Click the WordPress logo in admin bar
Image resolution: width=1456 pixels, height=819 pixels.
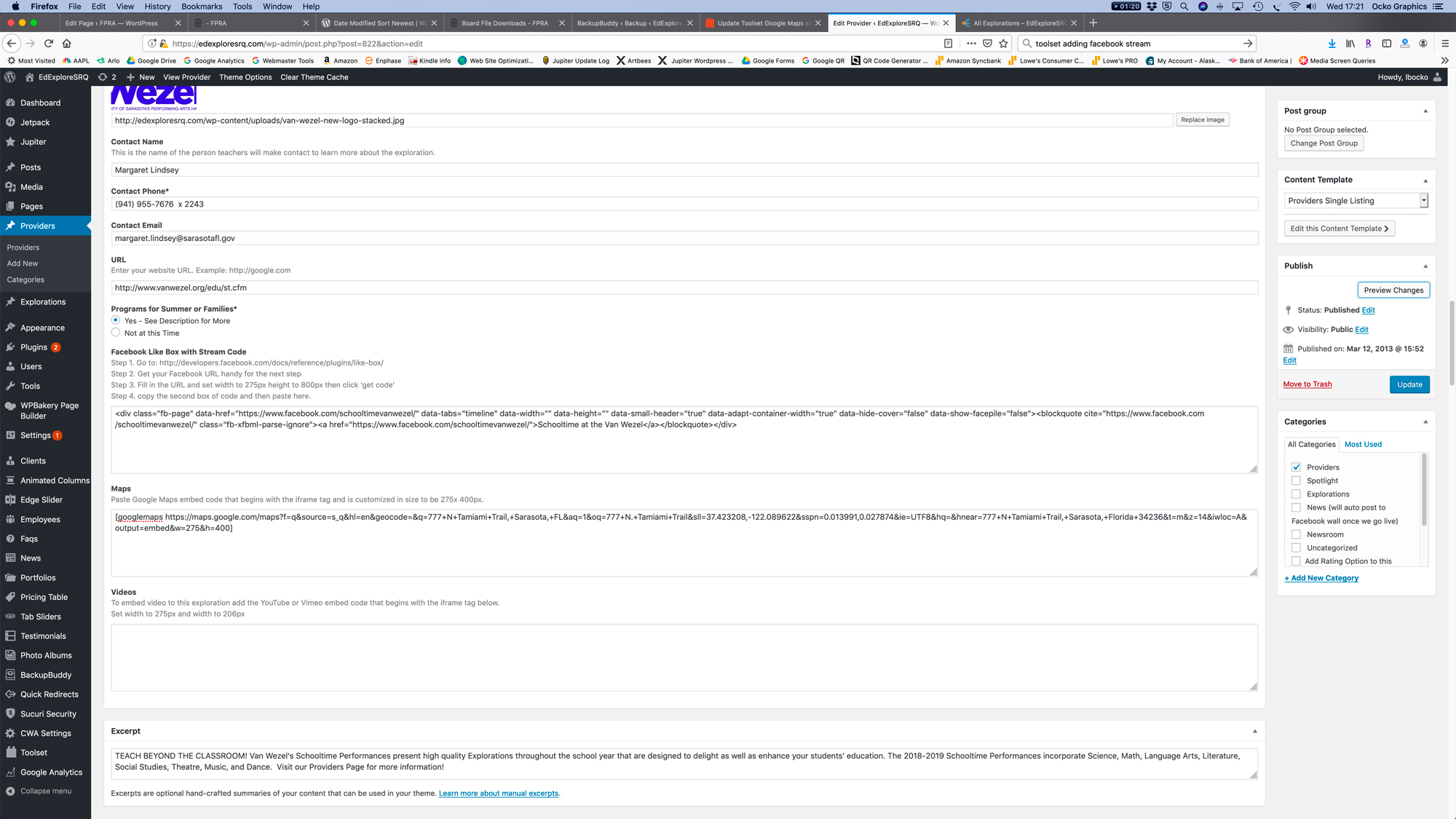pyautogui.click(x=10, y=77)
